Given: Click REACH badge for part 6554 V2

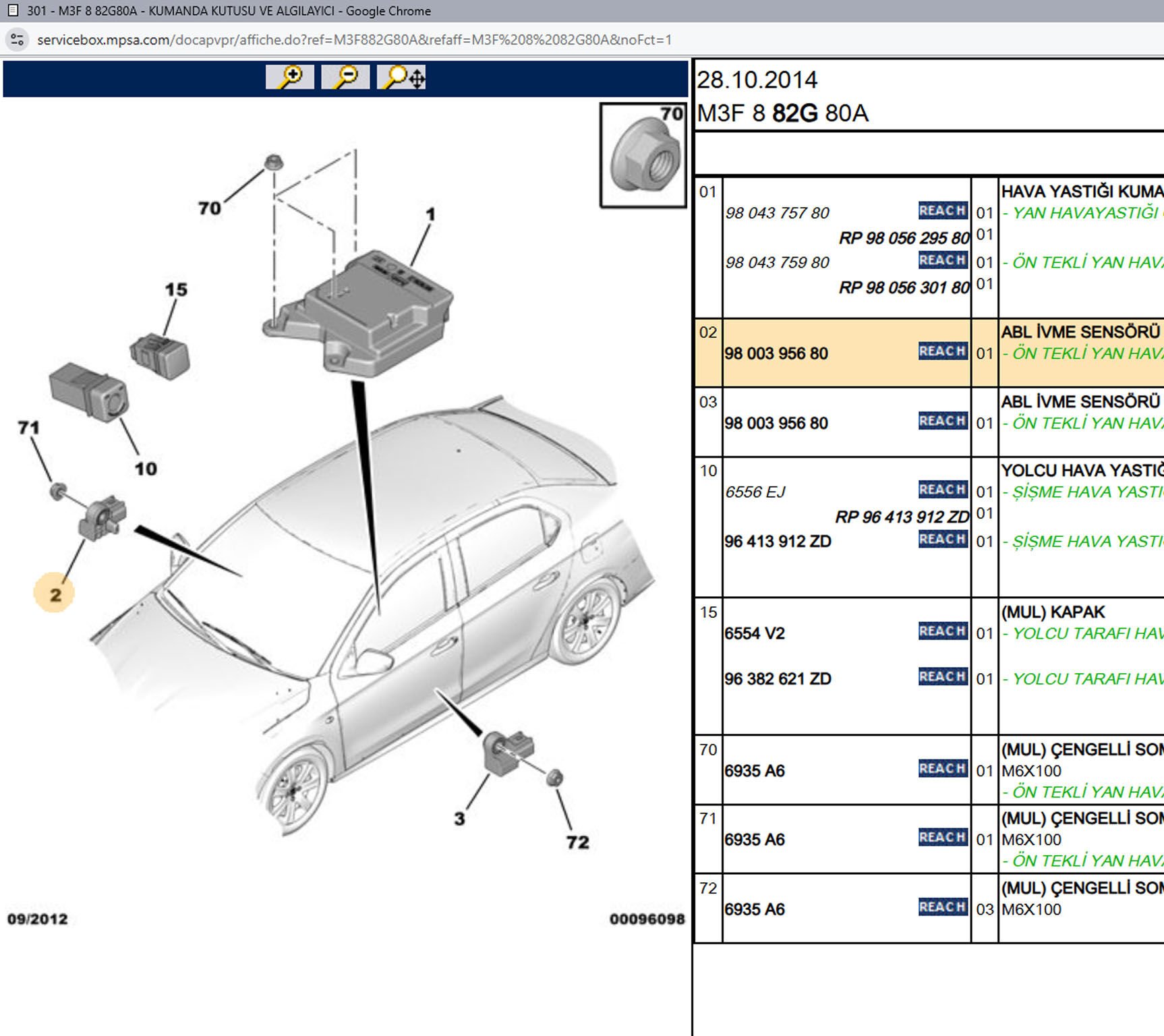Looking at the screenshot, I should click(942, 631).
